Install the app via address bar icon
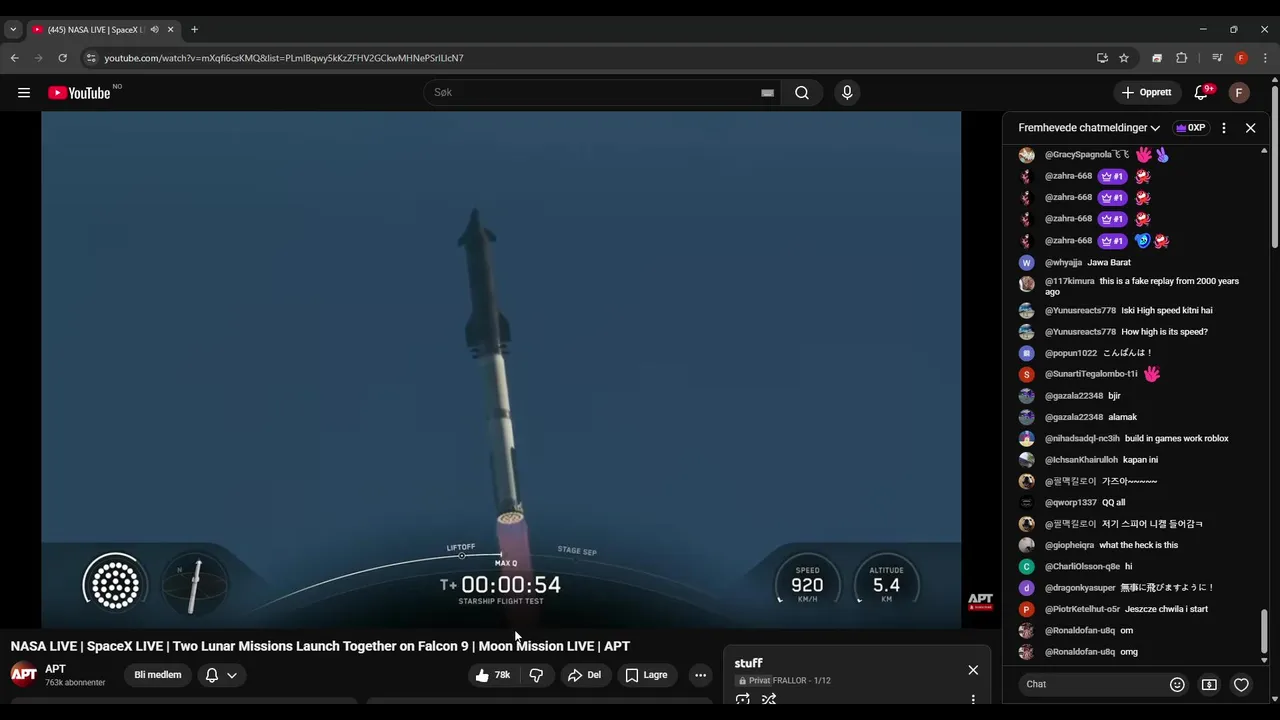Viewport: 1280px width, 720px height. click(x=1102, y=58)
